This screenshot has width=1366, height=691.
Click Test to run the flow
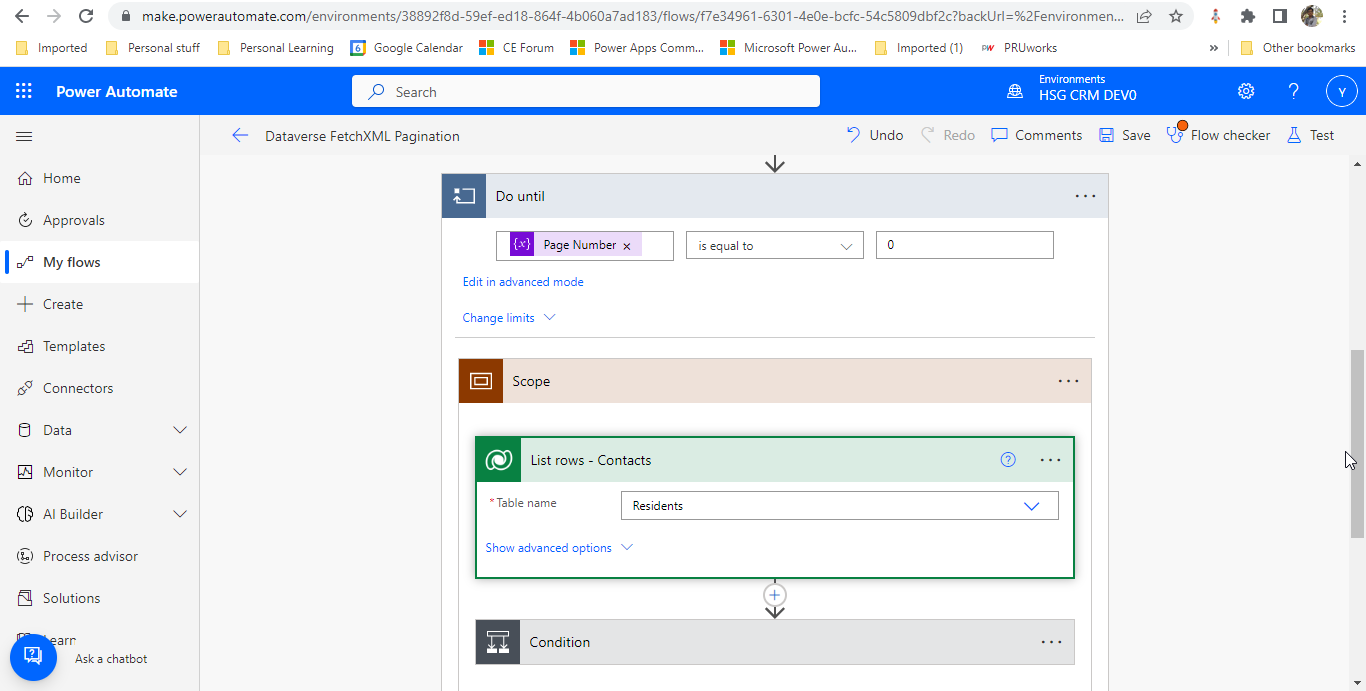(x=1310, y=134)
